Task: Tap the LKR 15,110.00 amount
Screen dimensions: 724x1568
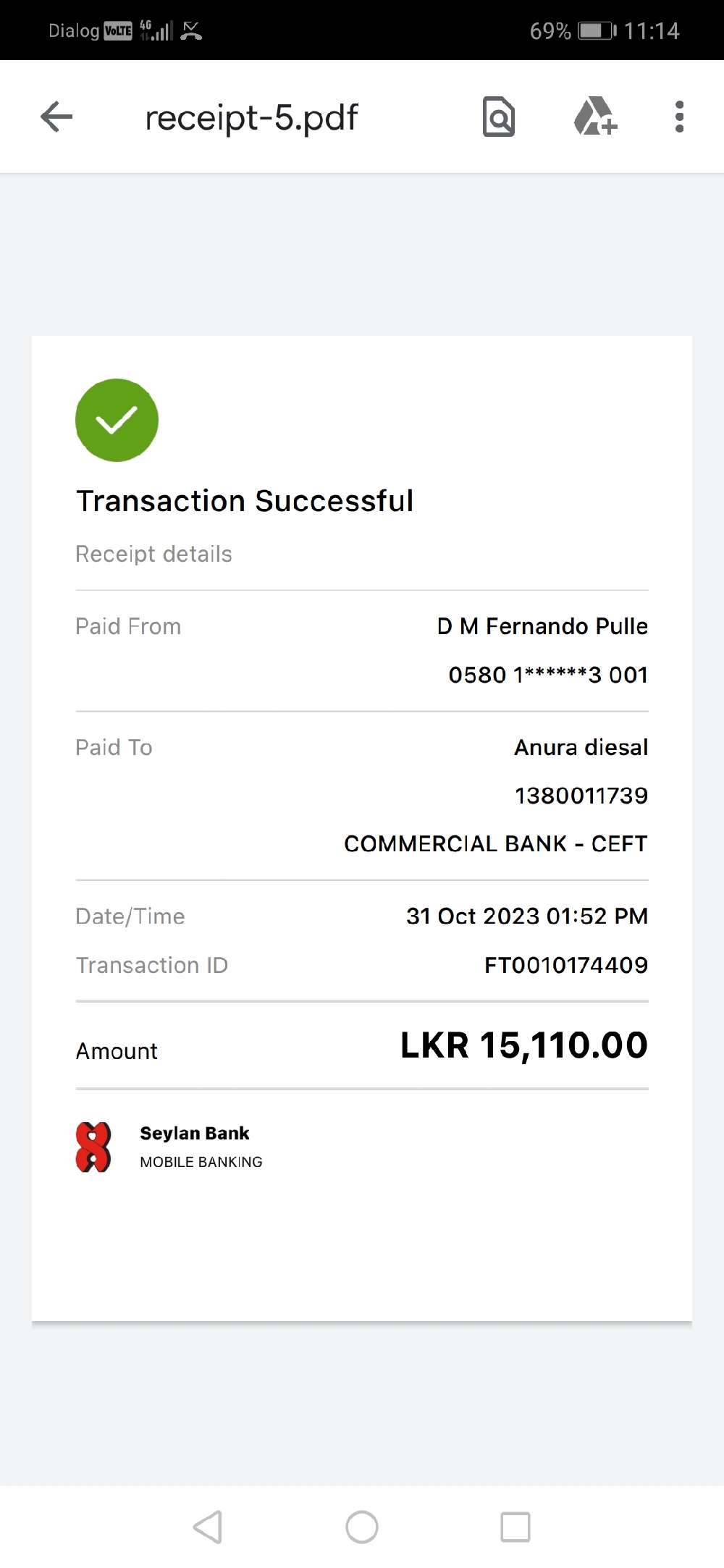Action: (523, 1045)
